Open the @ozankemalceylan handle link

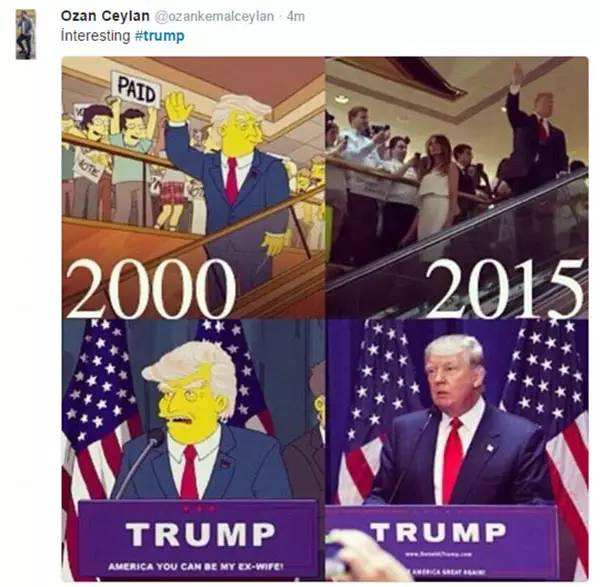pos(214,16)
